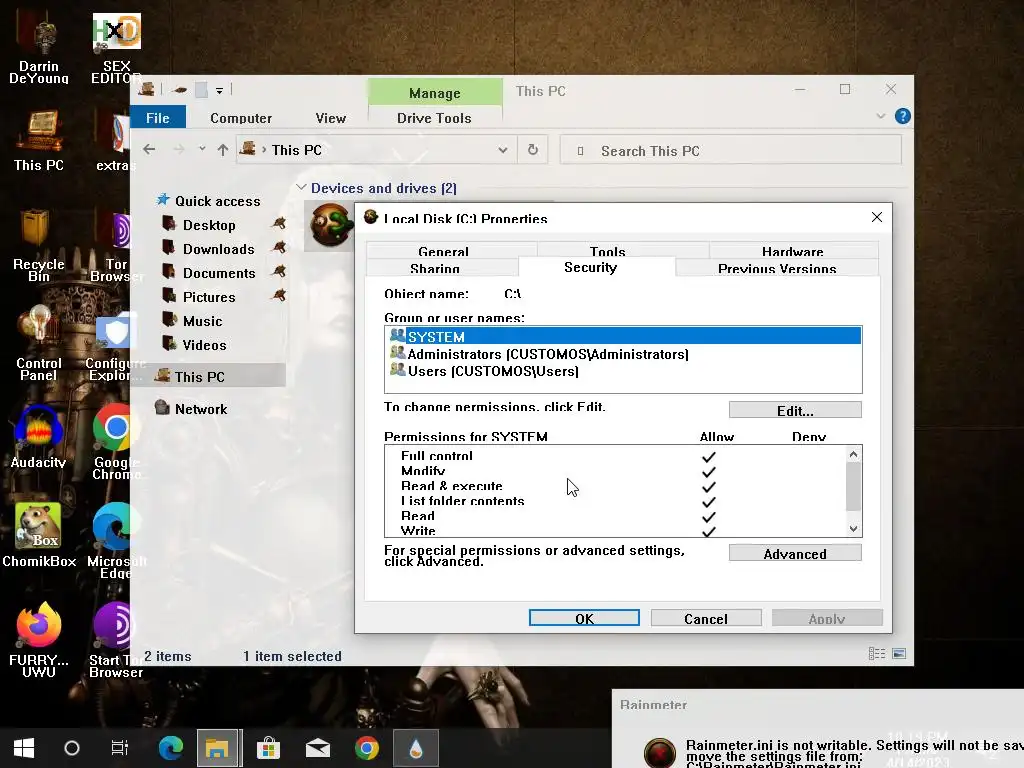Open the recent locations dropdown arrow
Screen dimensions: 1024x768
tap(202, 149)
